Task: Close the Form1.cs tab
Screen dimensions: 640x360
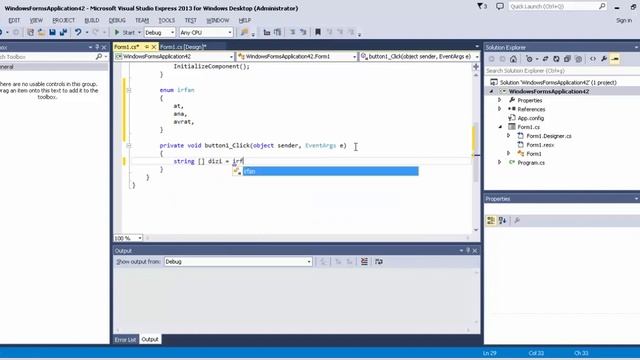Action: (154, 47)
